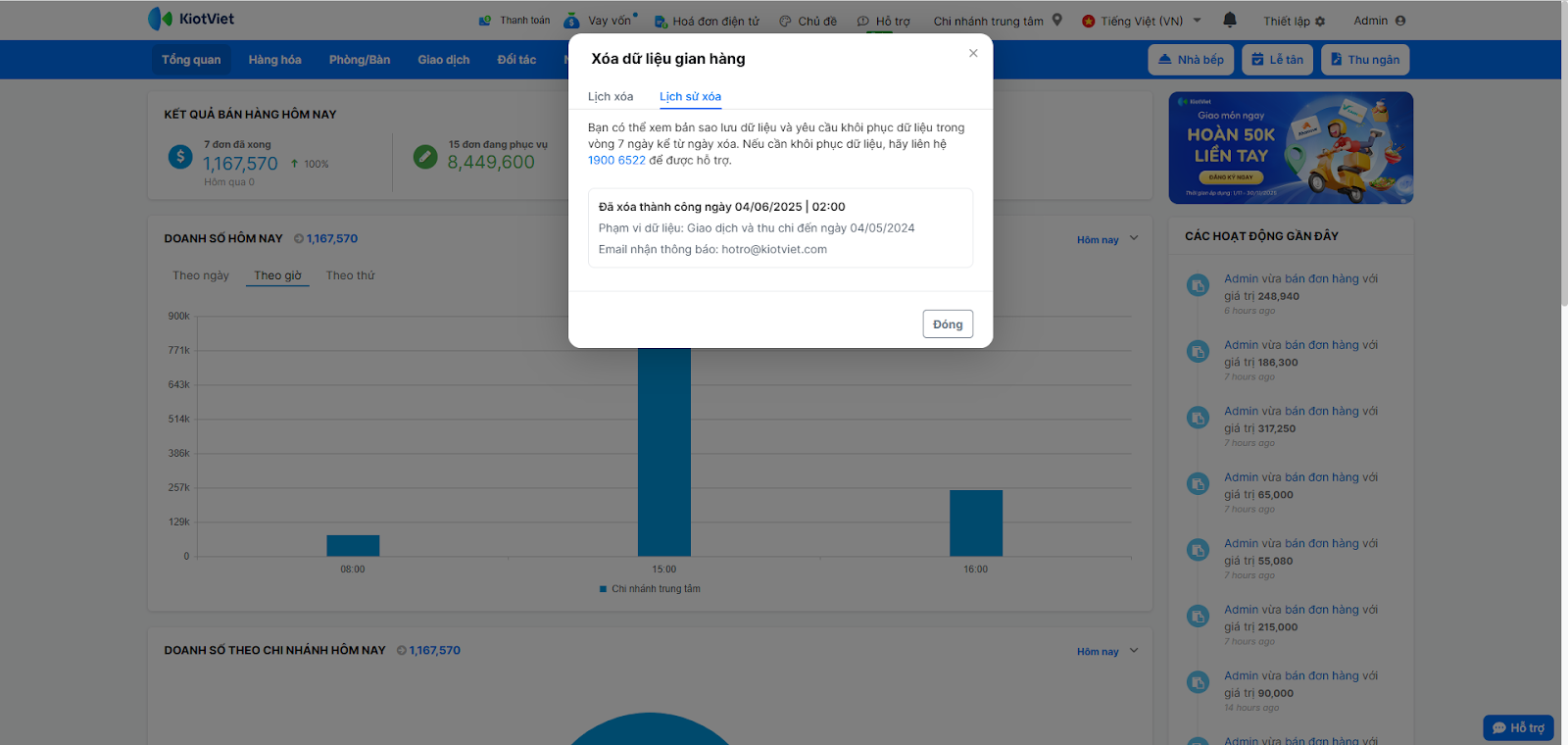Viewport: 1568px width, 745px height.
Task: Expand Hôm nay dropdown for branch revenue
Action: pos(1107,651)
